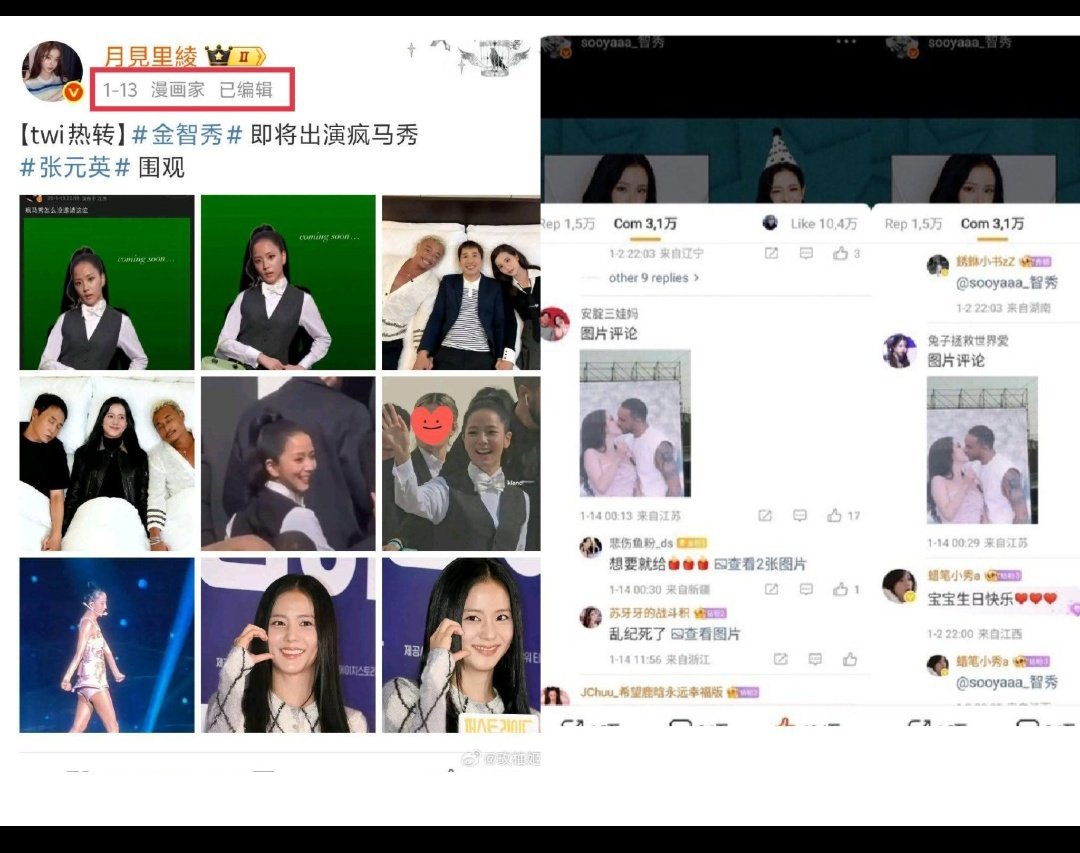Open sooyaaa_智秀 avatar in middle panel header
Image resolution: width=1080 pixels, height=853 pixels.
pyautogui.click(x=556, y=47)
